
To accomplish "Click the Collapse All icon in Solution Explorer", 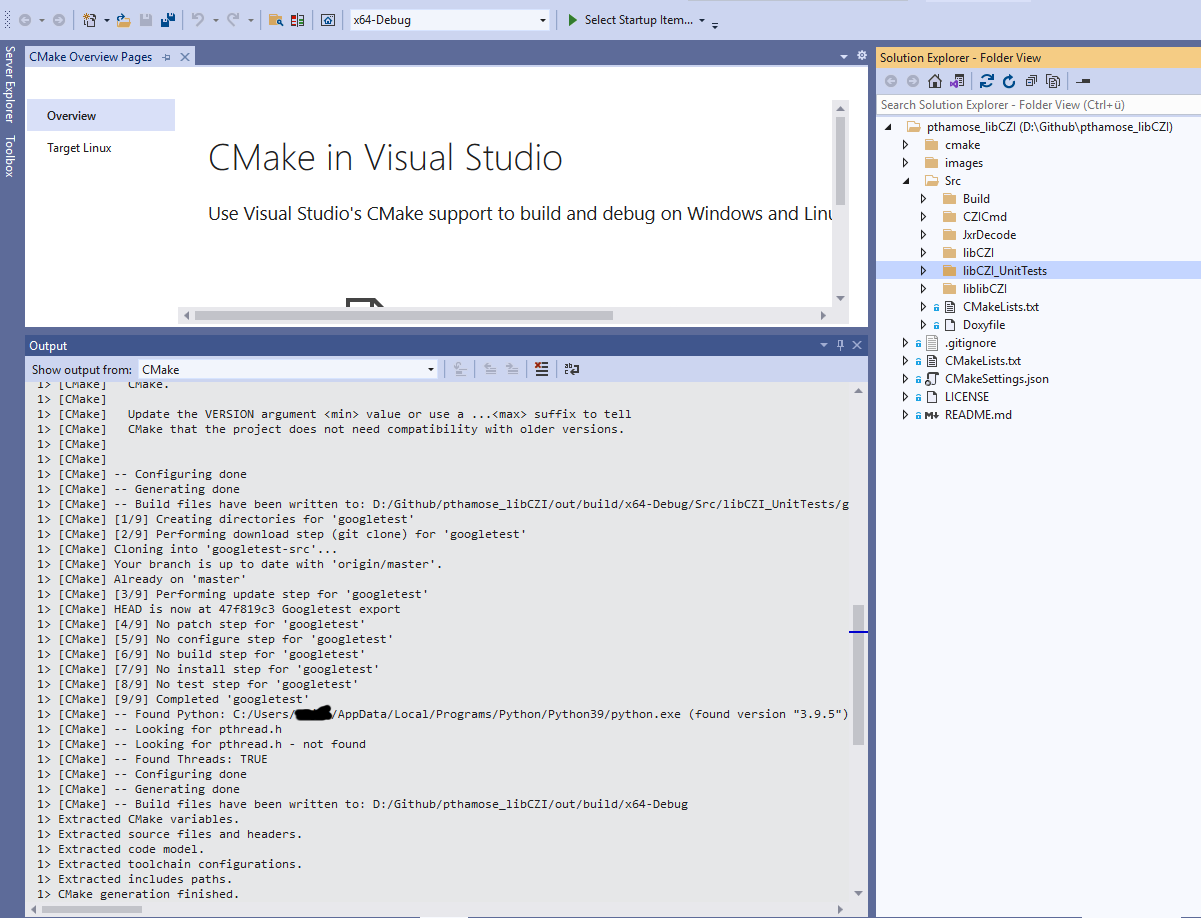I will click(1031, 81).
